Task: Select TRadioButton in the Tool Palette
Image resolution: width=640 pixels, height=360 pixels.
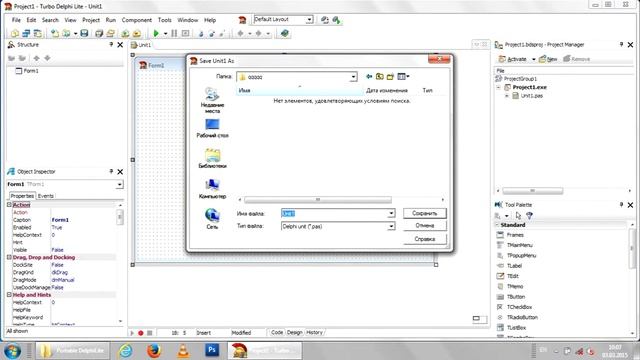Action: [x=522, y=317]
